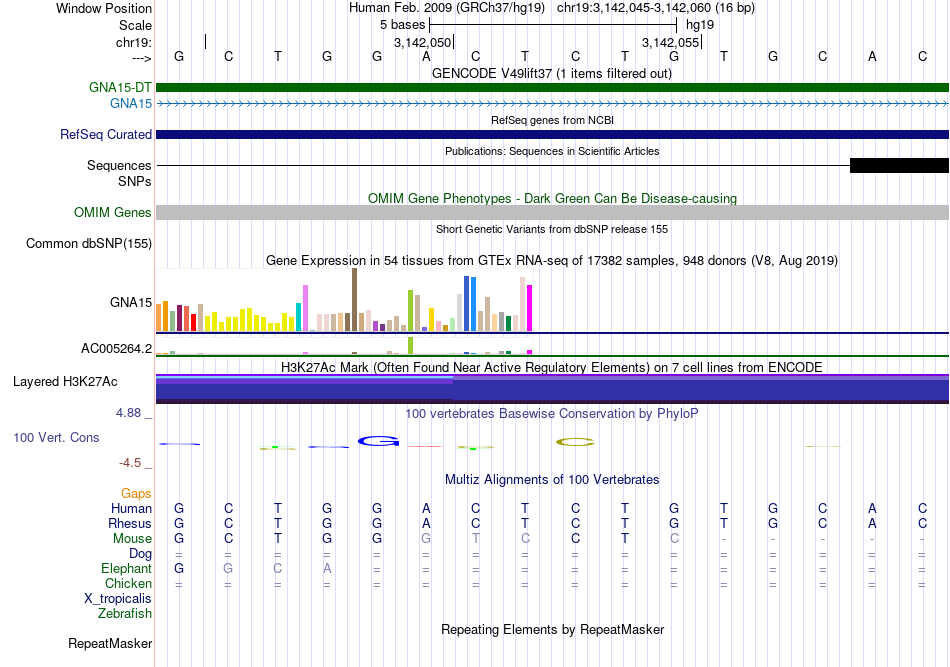Click the OMIM Gene Phenotypes track title
Screen dimensions: 950x667
click(x=552, y=199)
